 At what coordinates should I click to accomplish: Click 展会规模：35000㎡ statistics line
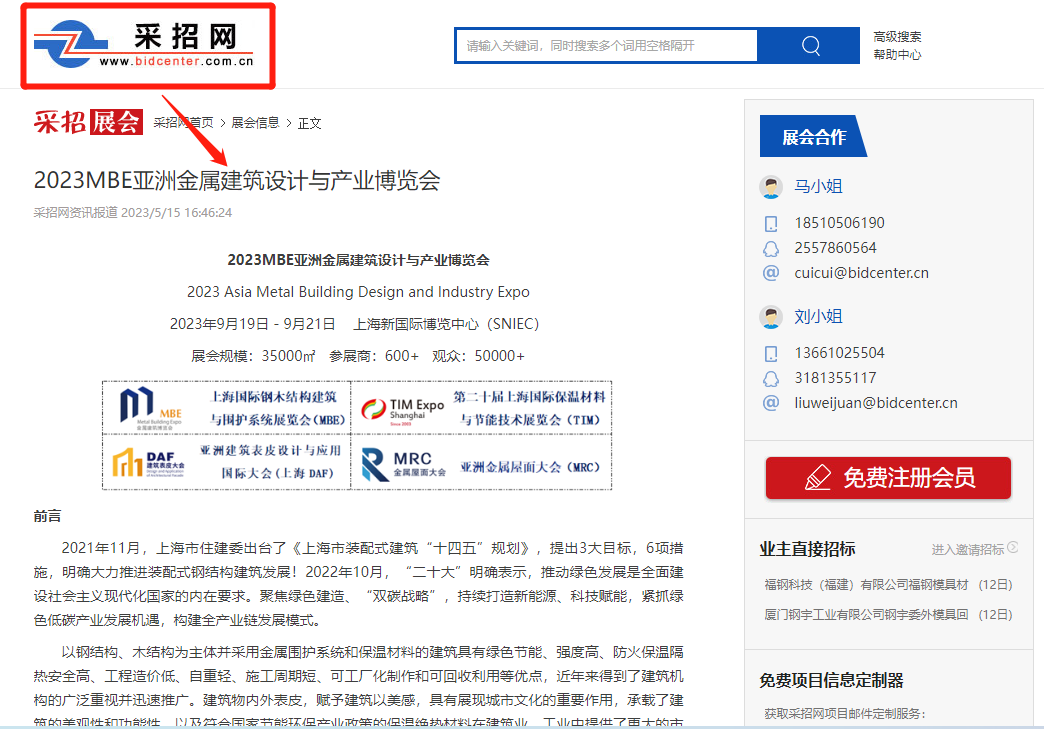coord(358,356)
